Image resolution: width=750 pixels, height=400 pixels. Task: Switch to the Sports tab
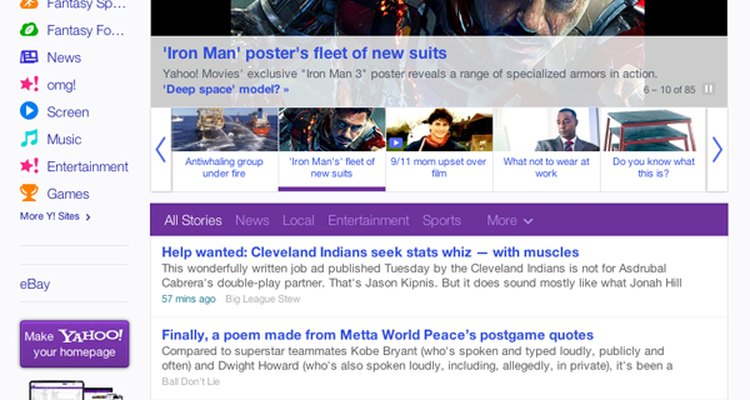pyautogui.click(x=441, y=220)
